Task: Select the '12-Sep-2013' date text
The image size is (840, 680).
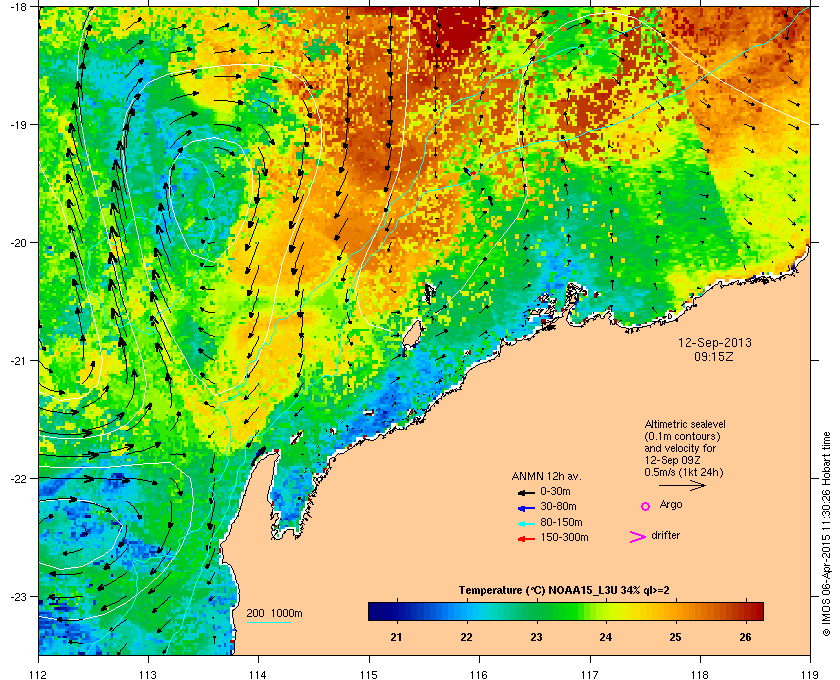Action: [x=715, y=343]
